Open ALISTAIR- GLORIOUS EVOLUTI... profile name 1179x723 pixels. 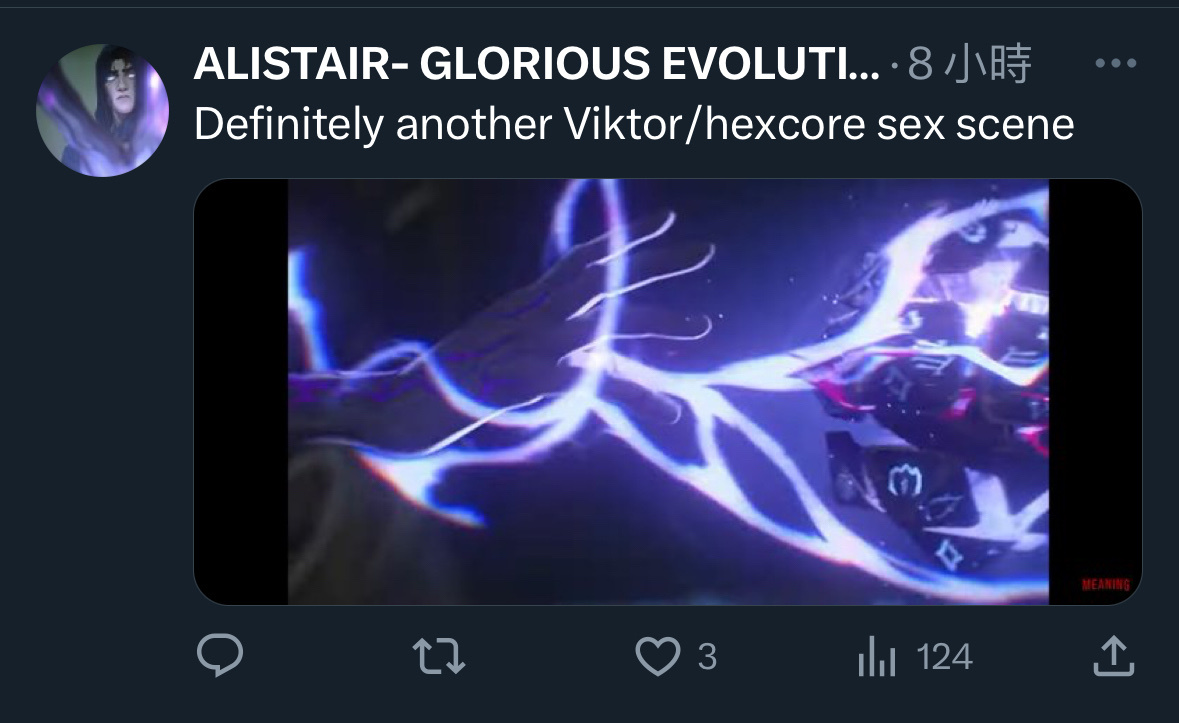point(536,63)
